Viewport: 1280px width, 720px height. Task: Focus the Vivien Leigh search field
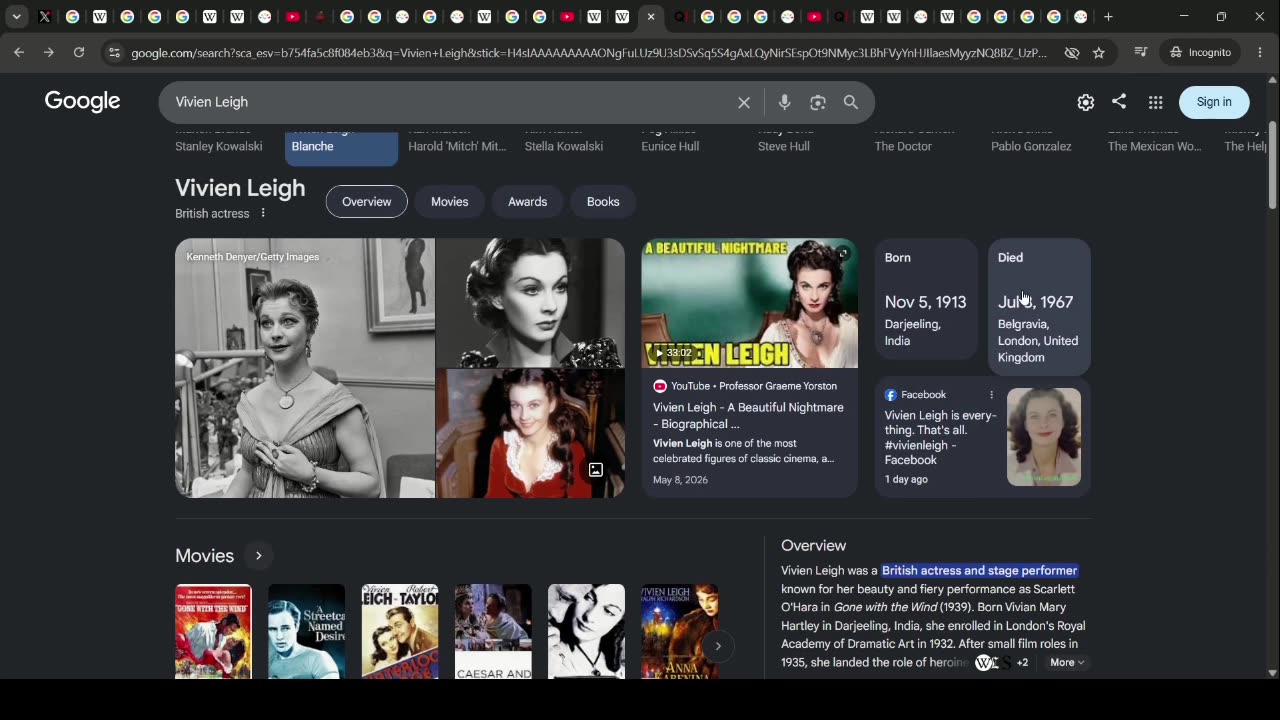[450, 102]
